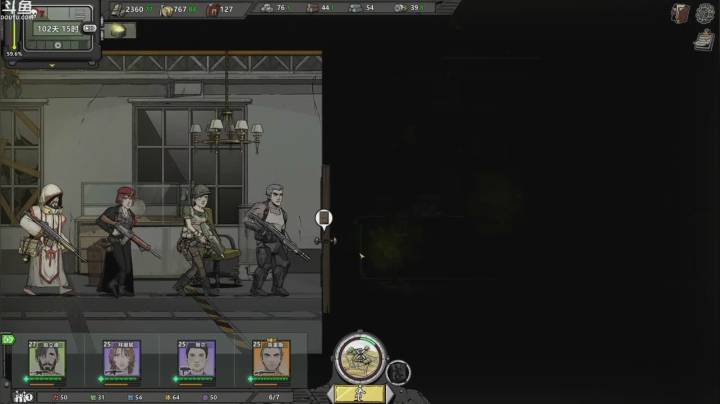Screen dimensions: 720x404
Task: Click the brass door handle
Action: pos(326,241)
